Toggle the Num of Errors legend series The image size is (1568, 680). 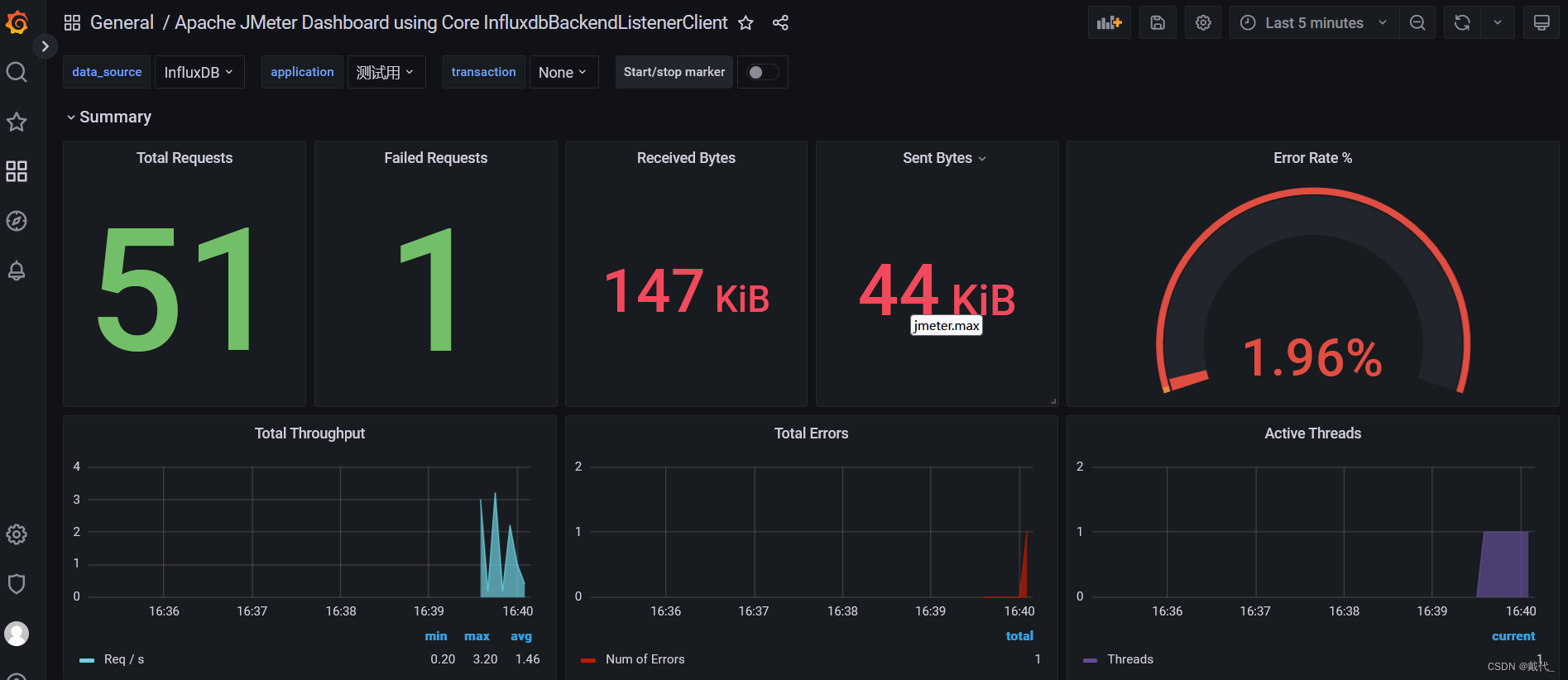(x=645, y=659)
